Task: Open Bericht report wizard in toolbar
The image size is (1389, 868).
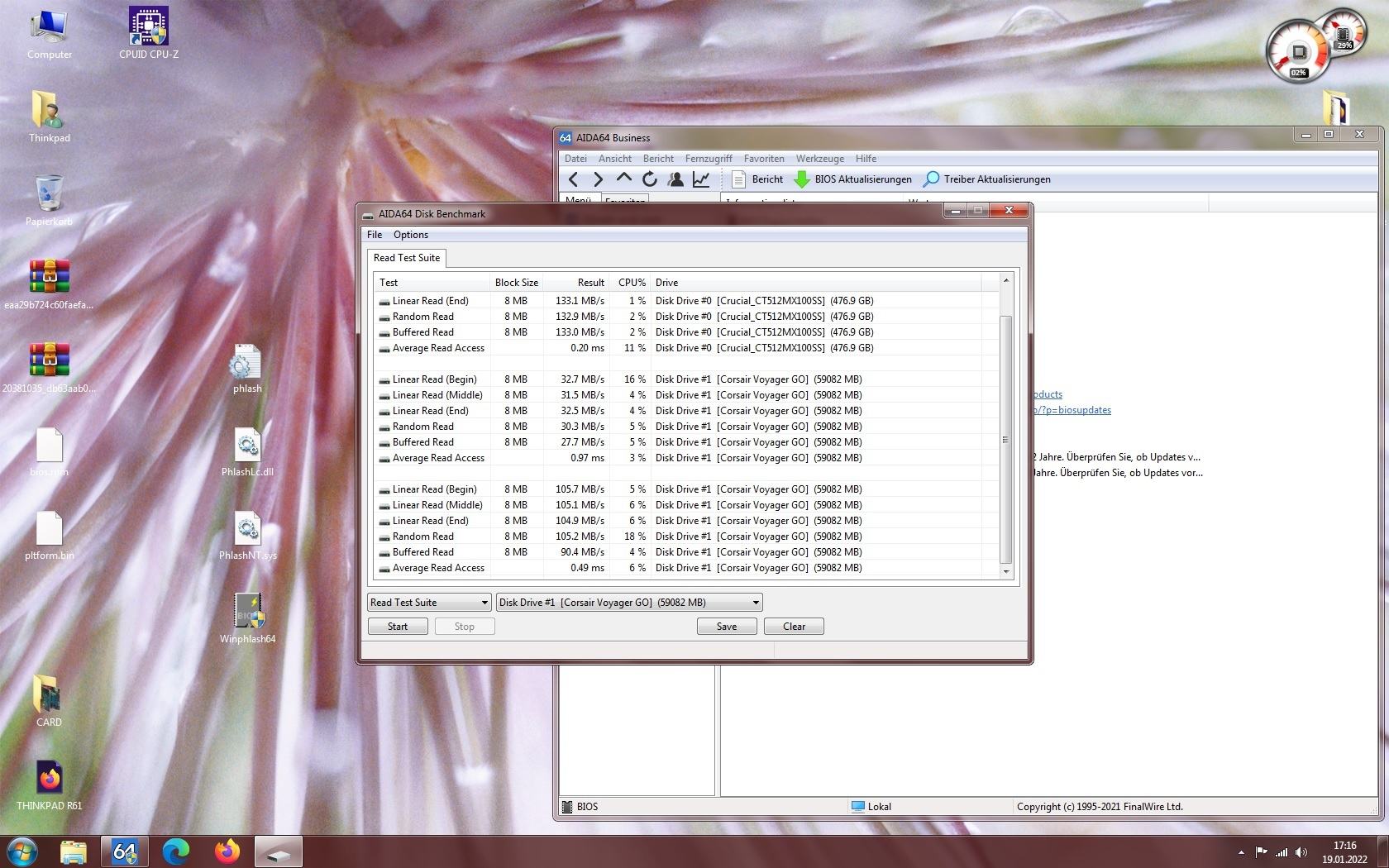Action: [x=757, y=179]
